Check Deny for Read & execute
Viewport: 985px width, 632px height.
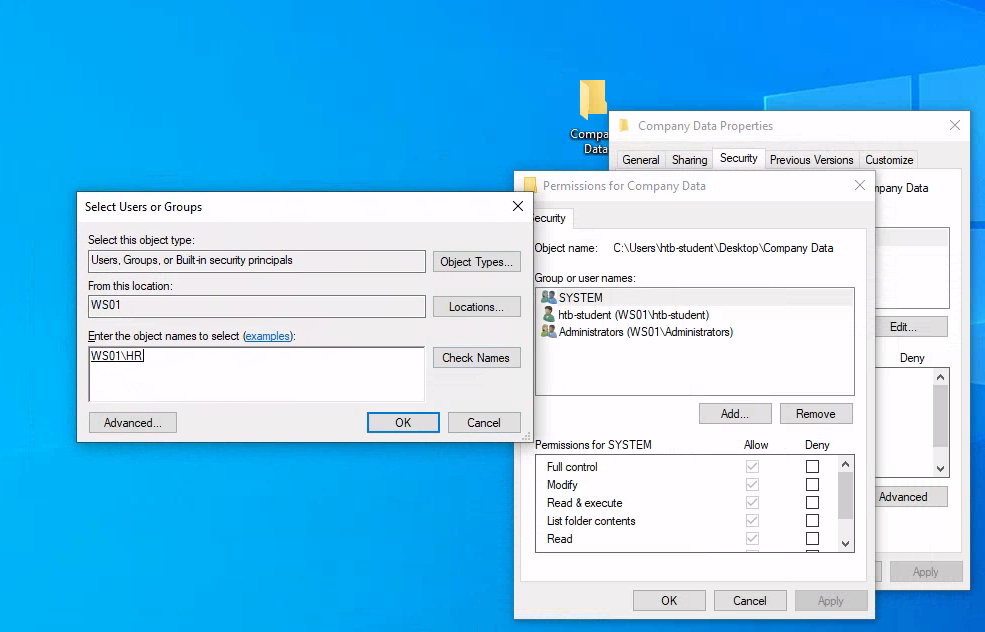click(812, 503)
